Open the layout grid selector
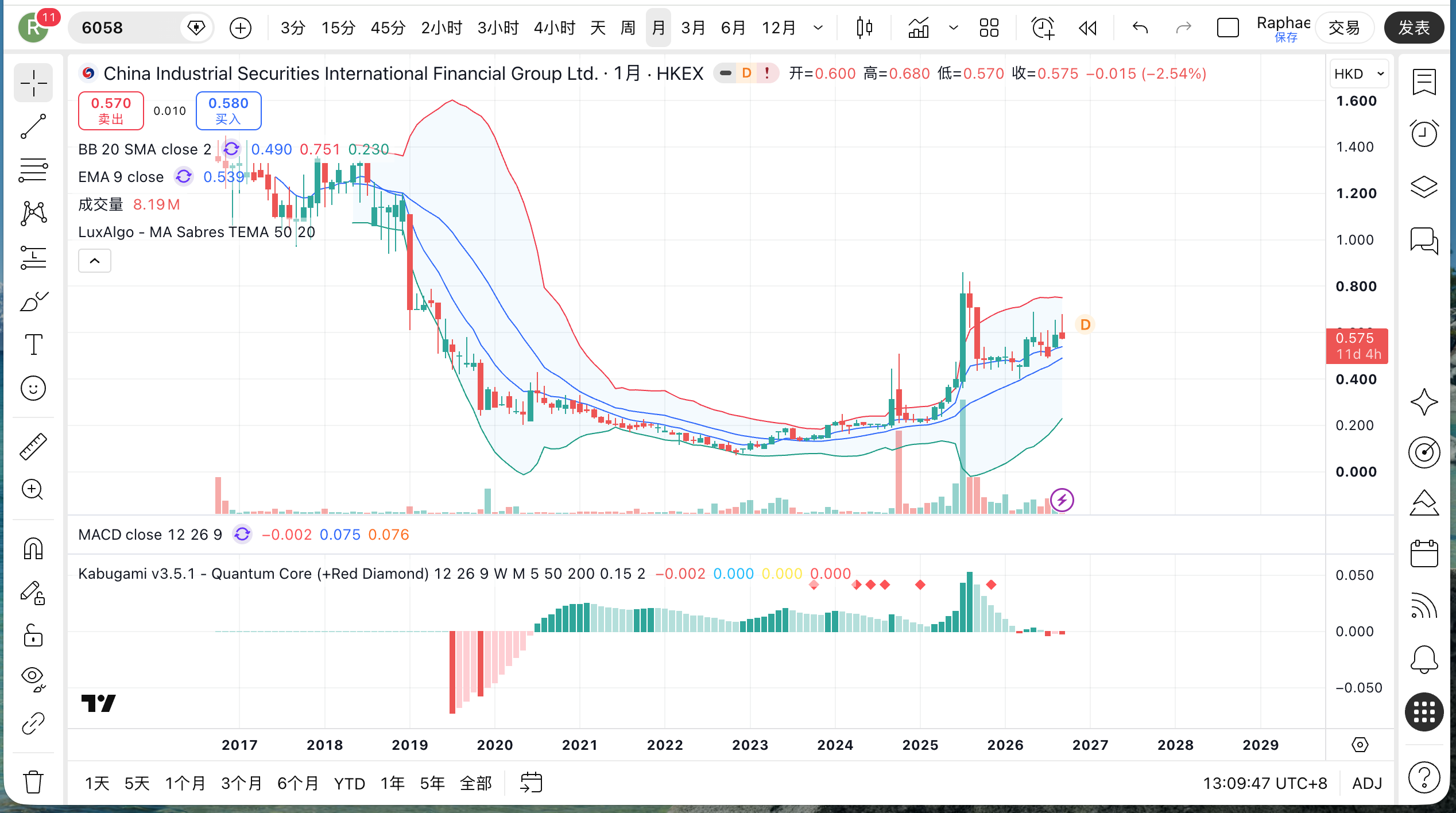The height and width of the screenshot is (813, 1456). tap(989, 28)
